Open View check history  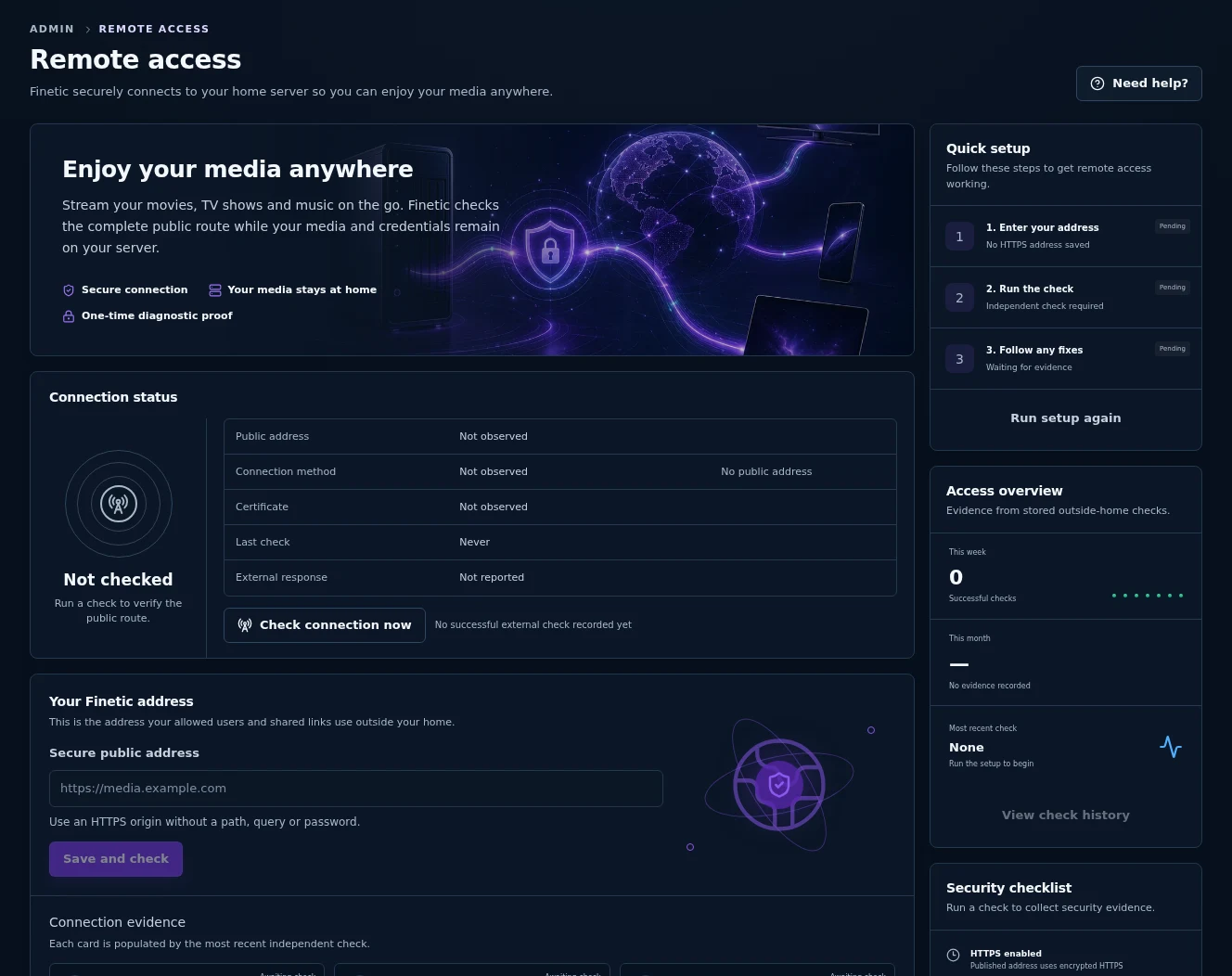1066,815
